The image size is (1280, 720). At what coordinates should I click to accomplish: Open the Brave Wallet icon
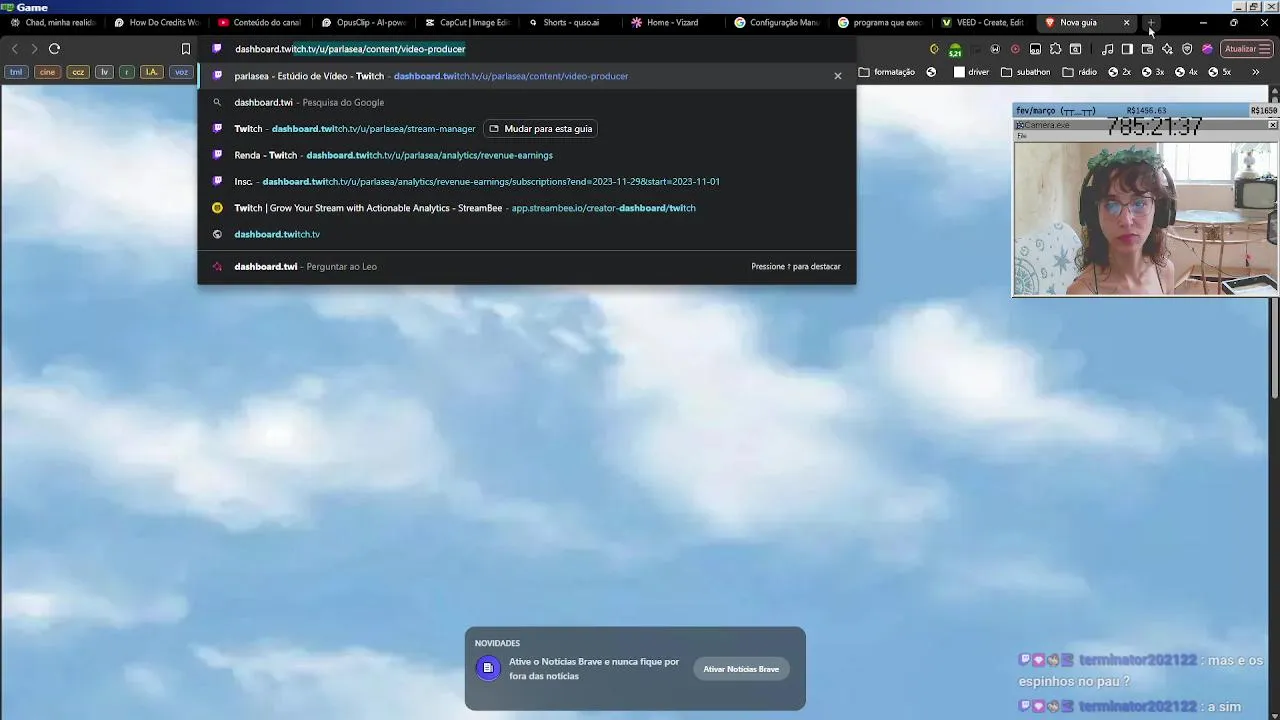(1147, 49)
